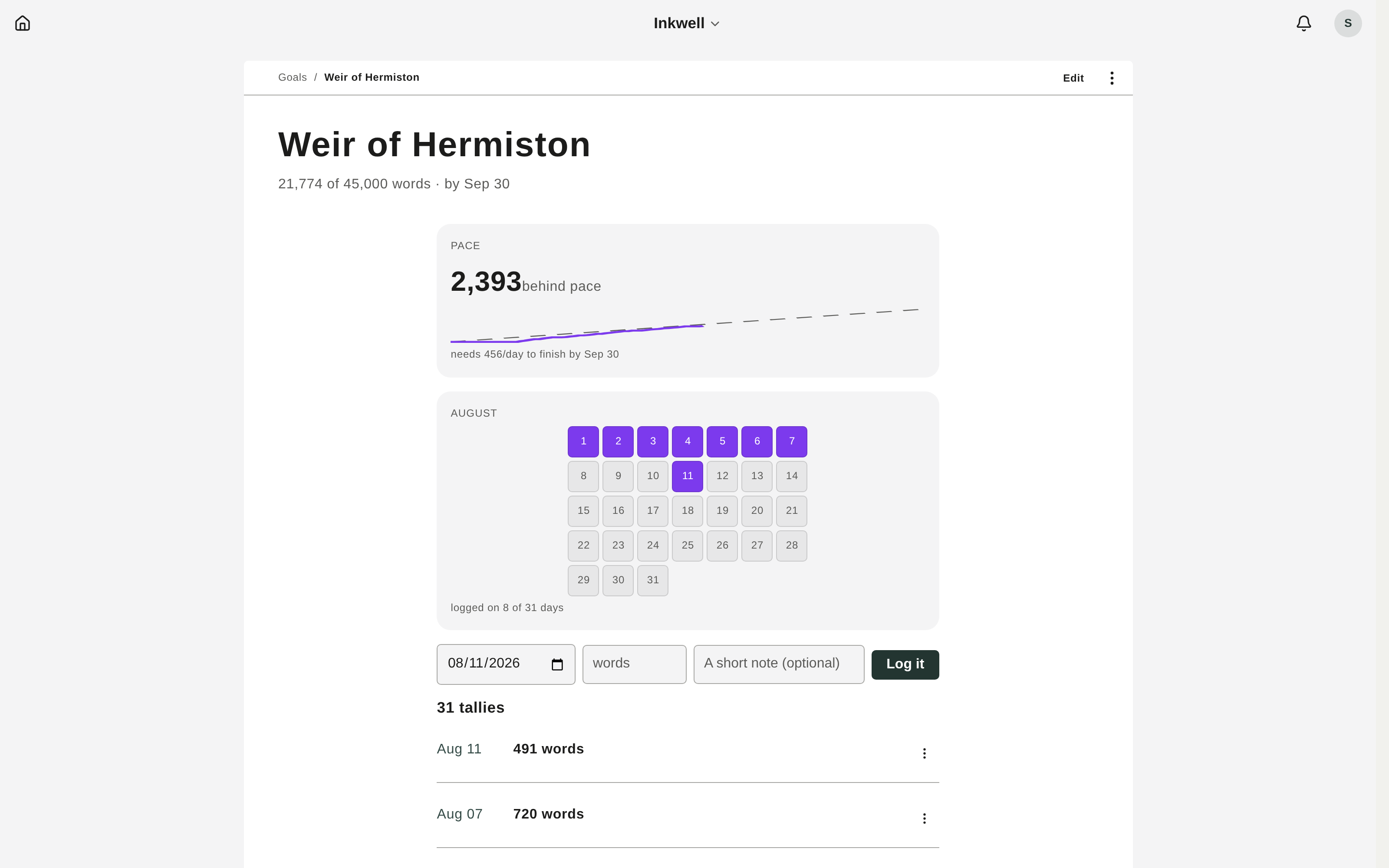Toggle August day 7 tile
The image size is (1389, 868).
pos(791,441)
